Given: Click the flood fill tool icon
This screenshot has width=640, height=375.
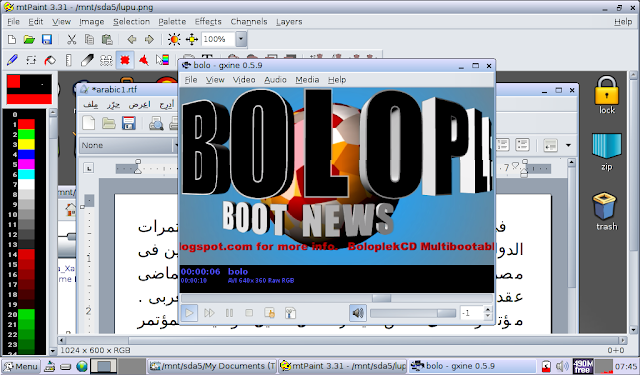Looking at the screenshot, I should click(x=51, y=60).
